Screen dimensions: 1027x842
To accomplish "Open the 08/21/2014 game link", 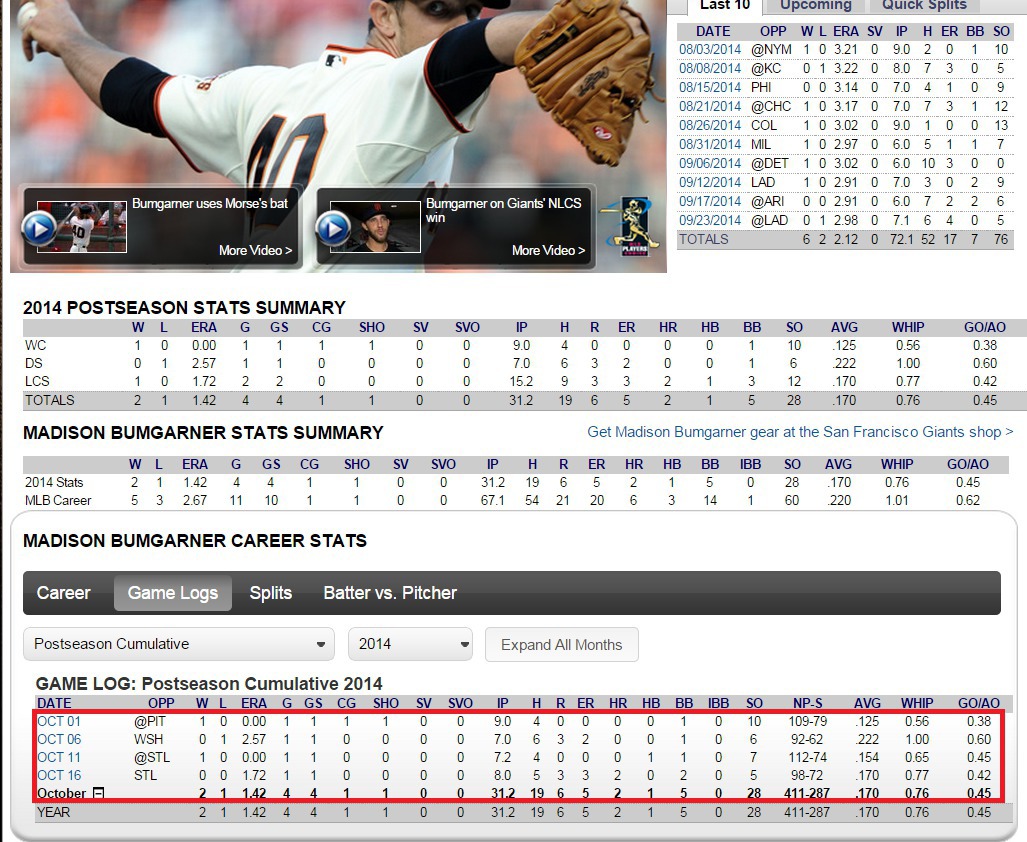I will coord(710,107).
